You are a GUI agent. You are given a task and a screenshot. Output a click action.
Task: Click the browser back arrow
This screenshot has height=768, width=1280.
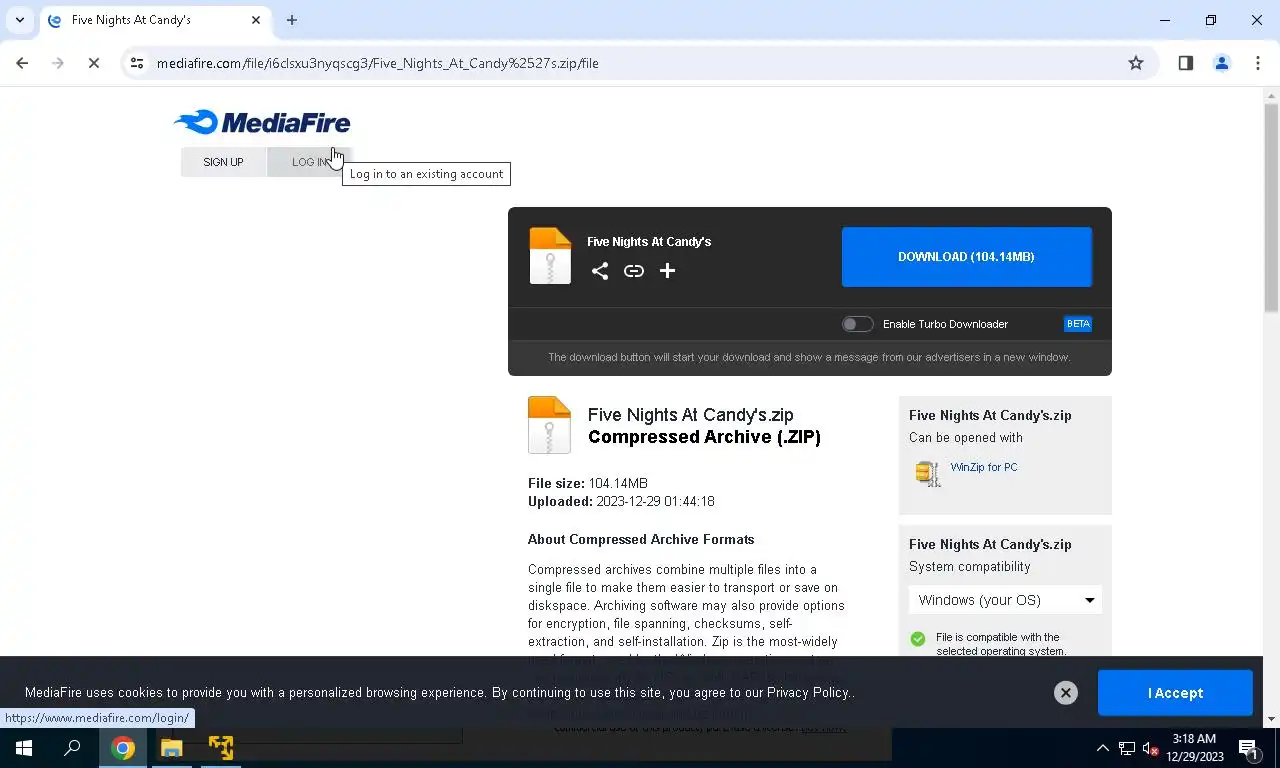coord(22,63)
